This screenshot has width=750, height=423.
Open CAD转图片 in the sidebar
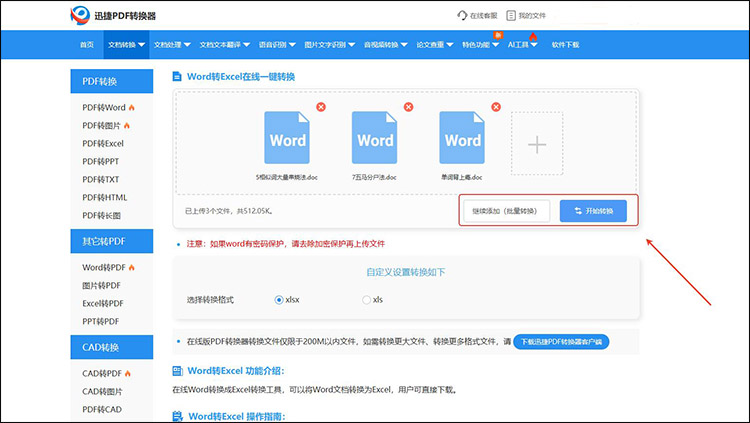(x=102, y=391)
